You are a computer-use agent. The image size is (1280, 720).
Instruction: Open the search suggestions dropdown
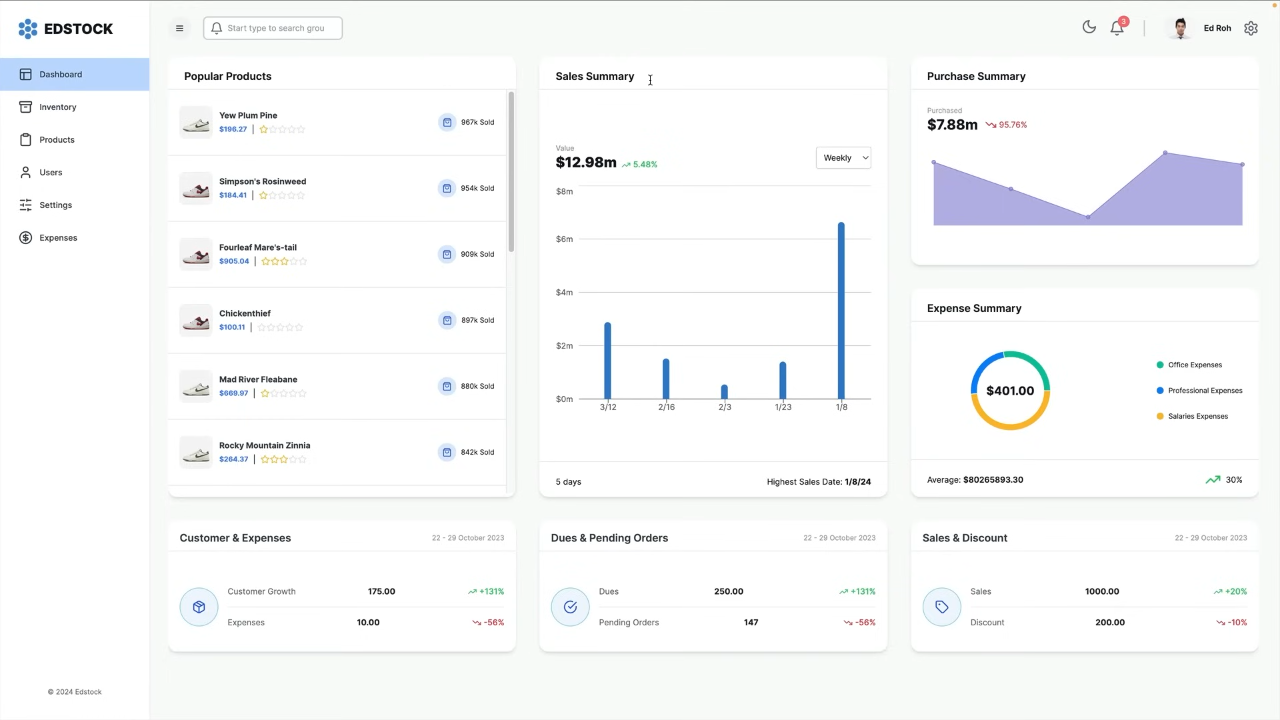(272, 27)
